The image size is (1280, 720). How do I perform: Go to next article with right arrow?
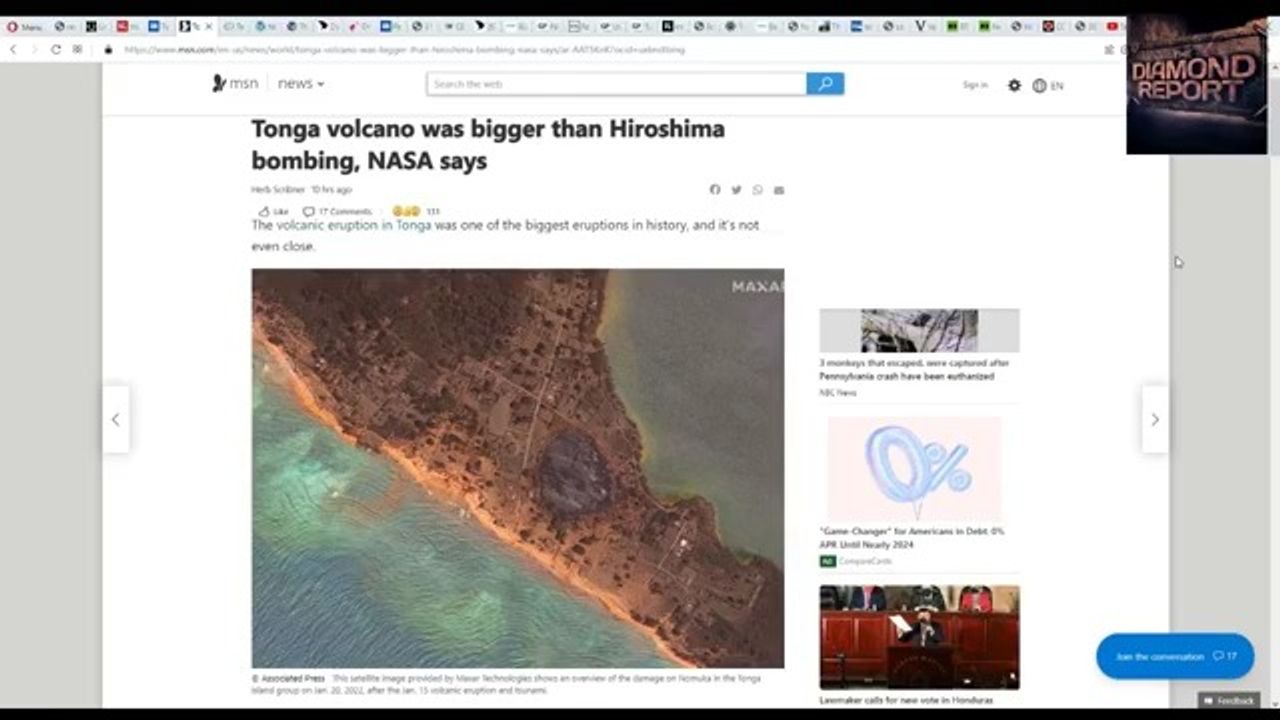1155,420
